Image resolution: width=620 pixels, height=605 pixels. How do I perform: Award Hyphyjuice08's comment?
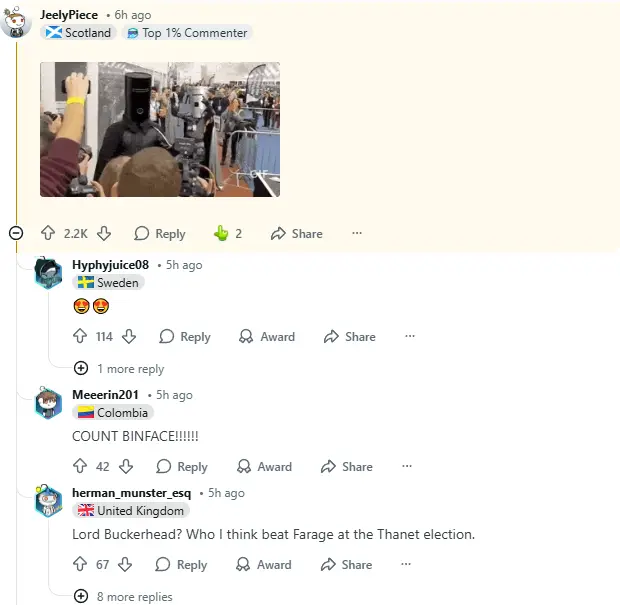(x=267, y=337)
